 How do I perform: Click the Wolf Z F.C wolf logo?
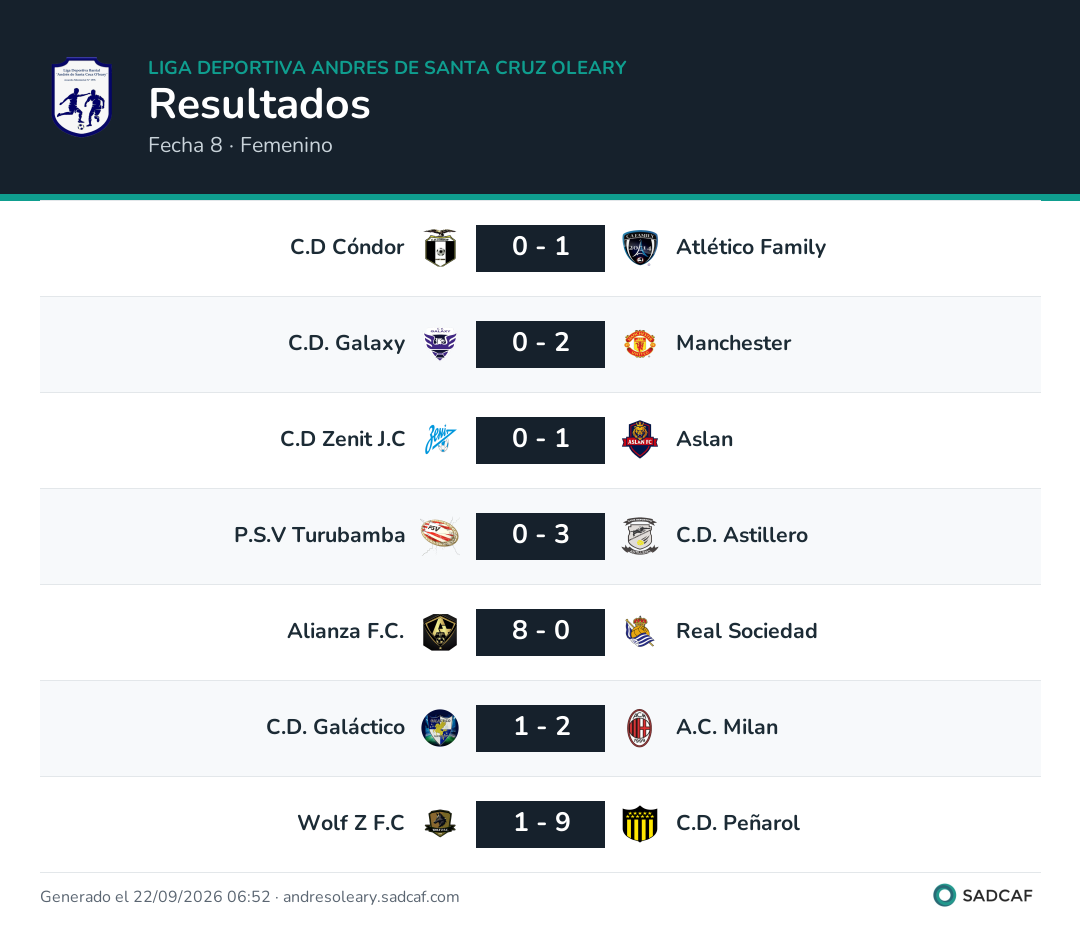tap(440, 823)
